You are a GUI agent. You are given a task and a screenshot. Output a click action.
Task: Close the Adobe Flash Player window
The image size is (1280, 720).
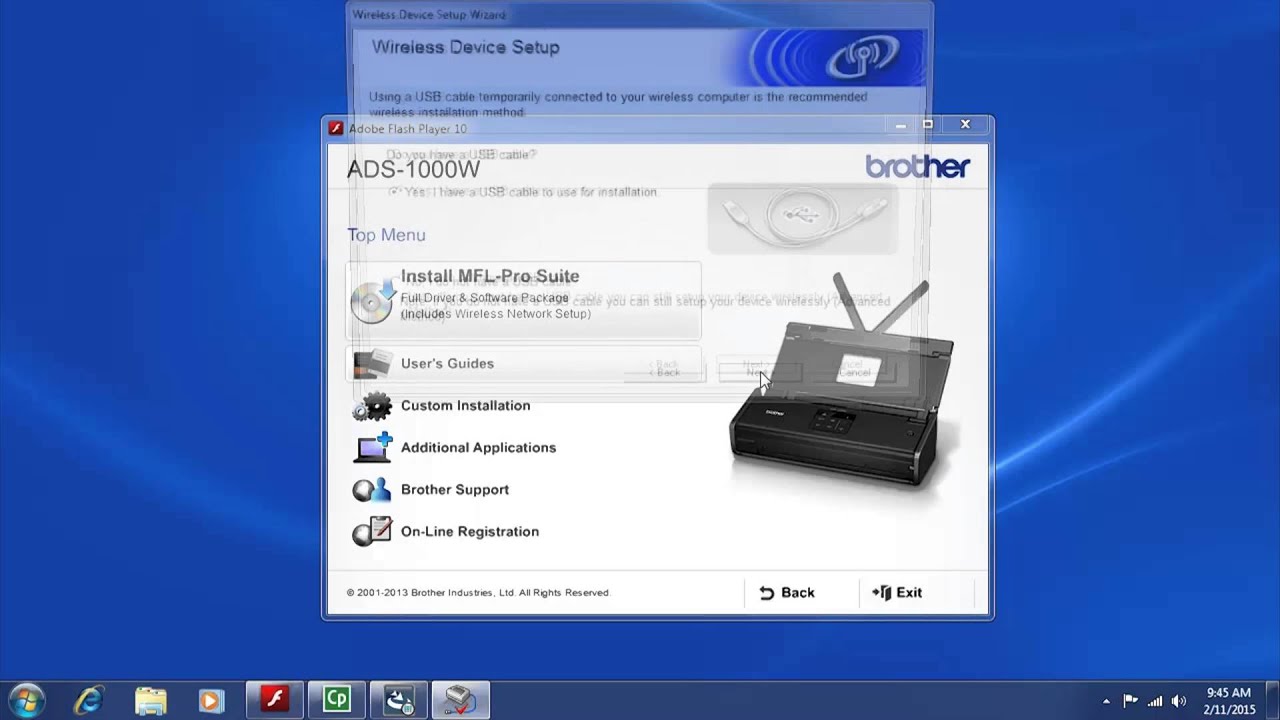(x=965, y=125)
